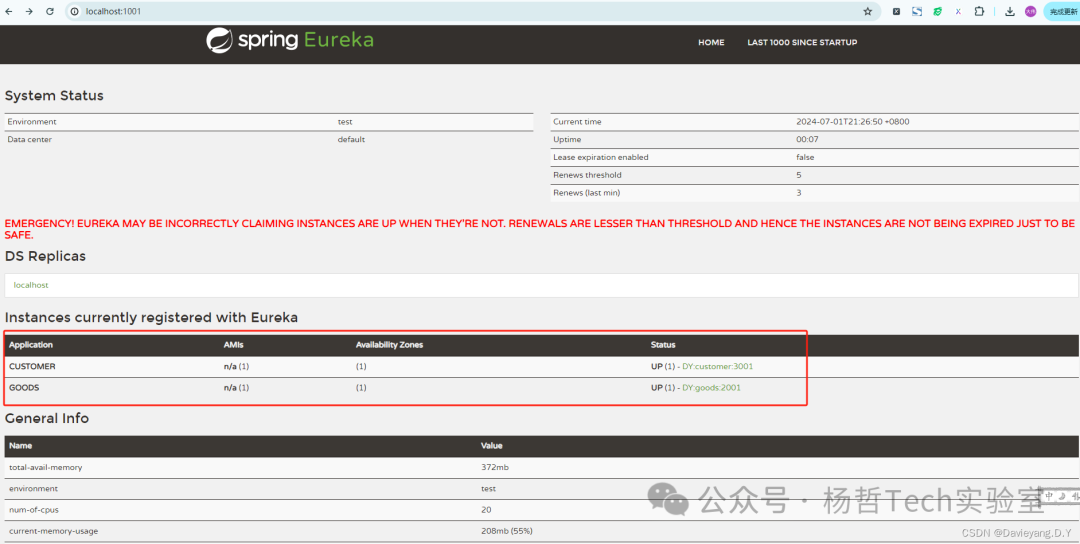The height and width of the screenshot is (544, 1080).
Task: Click the Renews (last min) label
Action: (x=586, y=193)
